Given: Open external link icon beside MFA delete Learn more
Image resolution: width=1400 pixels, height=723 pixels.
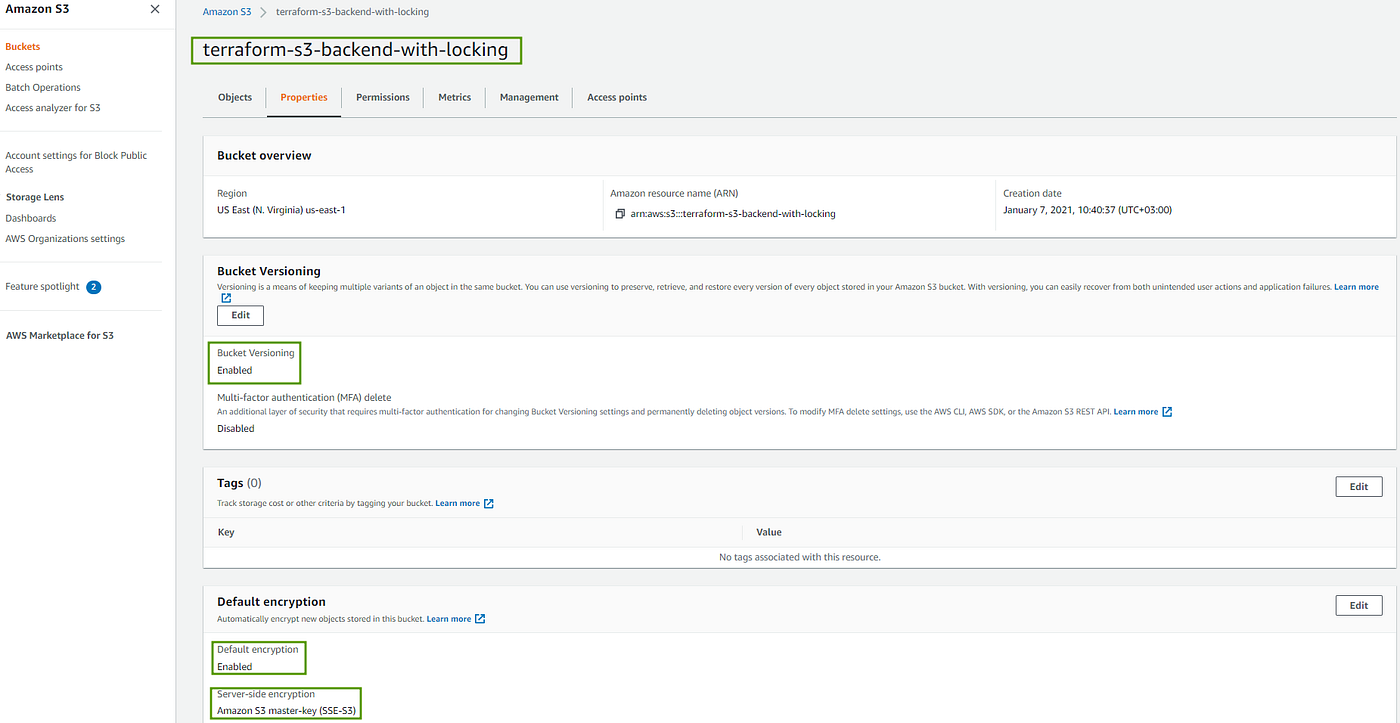Looking at the screenshot, I should coord(1167,412).
